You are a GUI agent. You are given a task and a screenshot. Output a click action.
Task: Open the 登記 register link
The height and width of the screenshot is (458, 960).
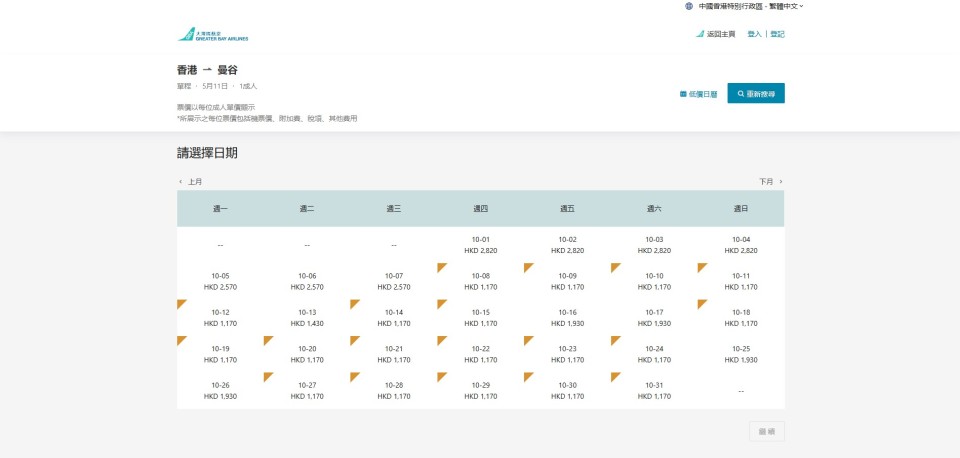tap(777, 34)
